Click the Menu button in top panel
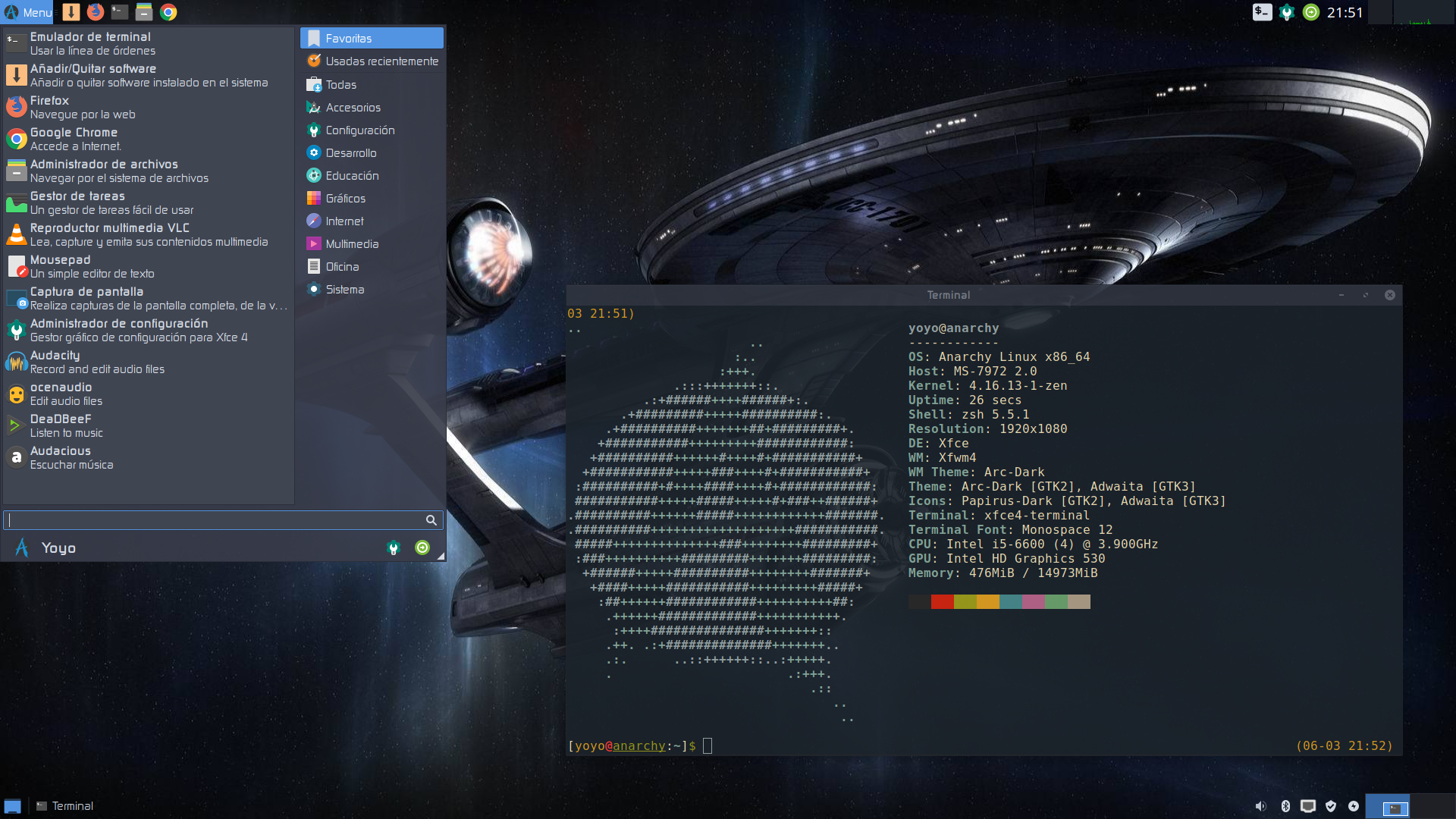1456x819 pixels. [28, 12]
